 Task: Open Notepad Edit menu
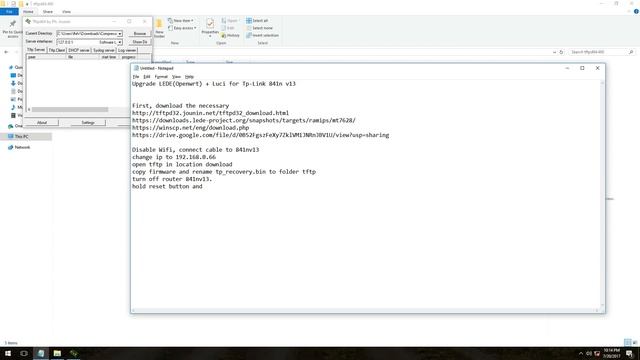coord(147,77)
